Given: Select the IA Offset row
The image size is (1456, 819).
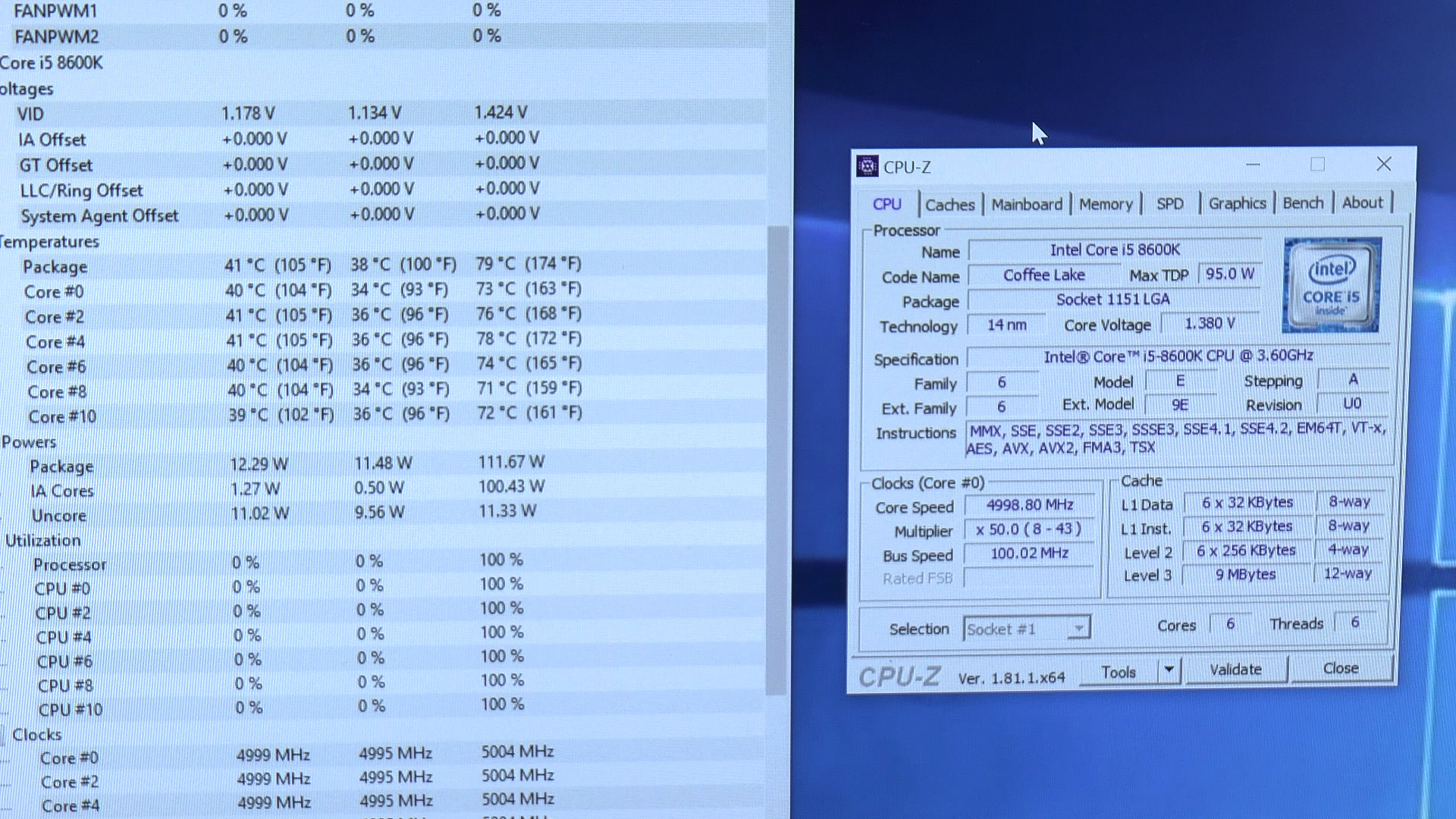Looking at the screenshot, I should pos(383,139).
